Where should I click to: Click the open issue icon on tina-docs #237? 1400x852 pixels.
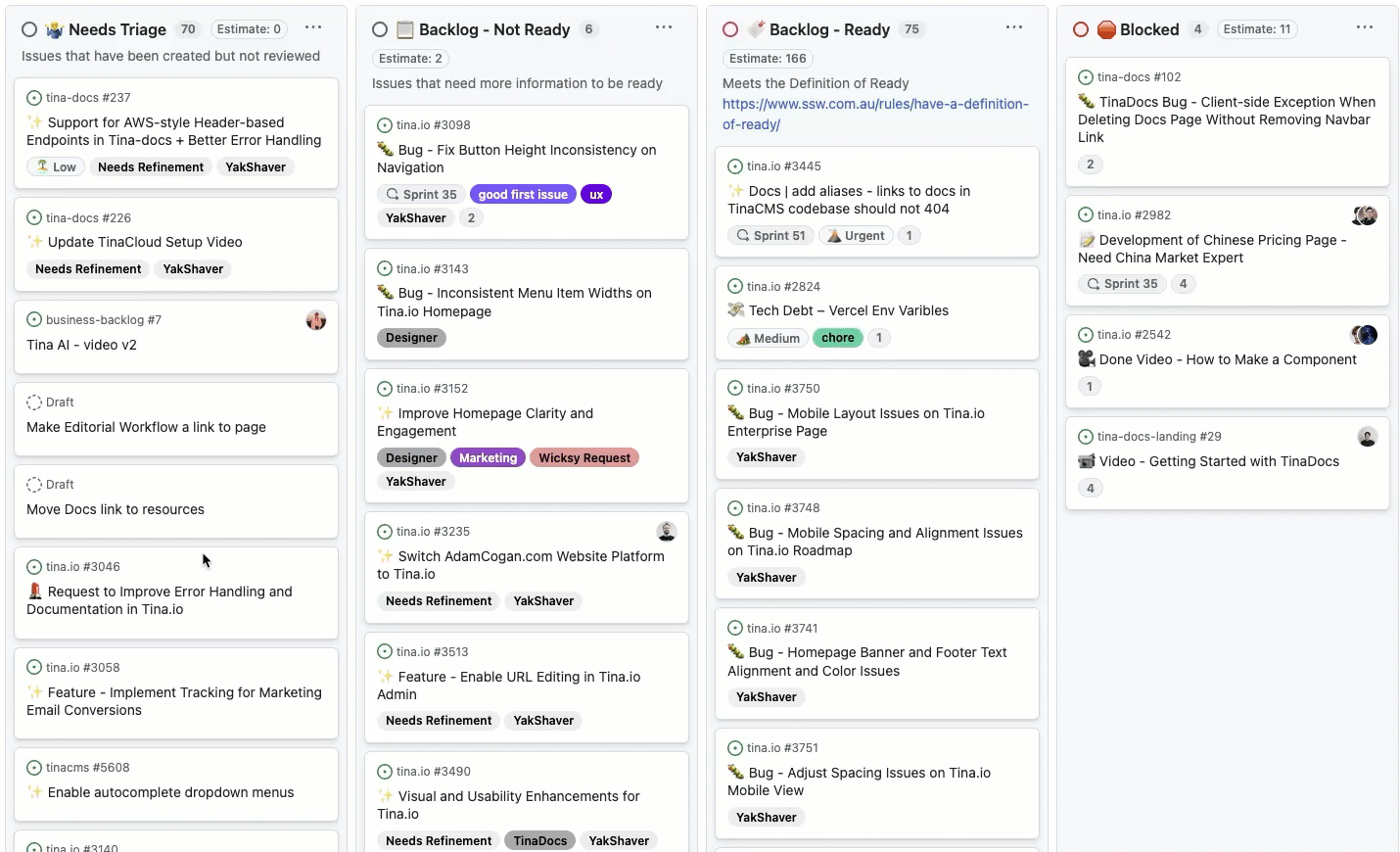point(34,98)
